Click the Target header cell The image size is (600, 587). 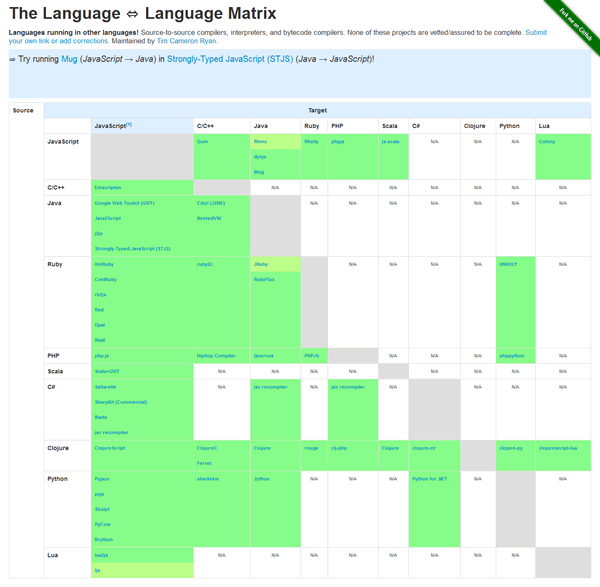coord(317,110)
